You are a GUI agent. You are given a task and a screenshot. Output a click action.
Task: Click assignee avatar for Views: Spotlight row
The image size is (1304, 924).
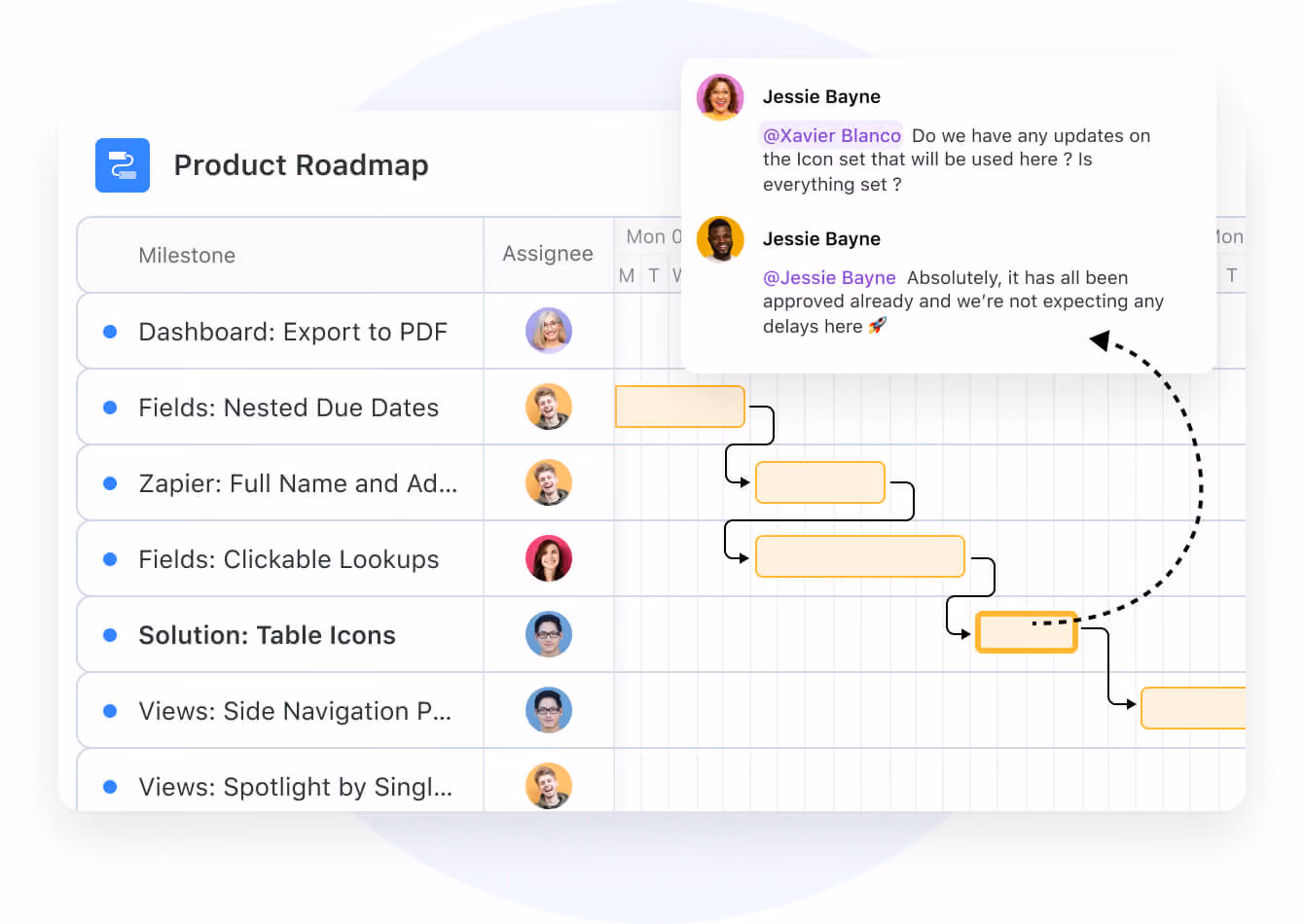coord(549,786)
